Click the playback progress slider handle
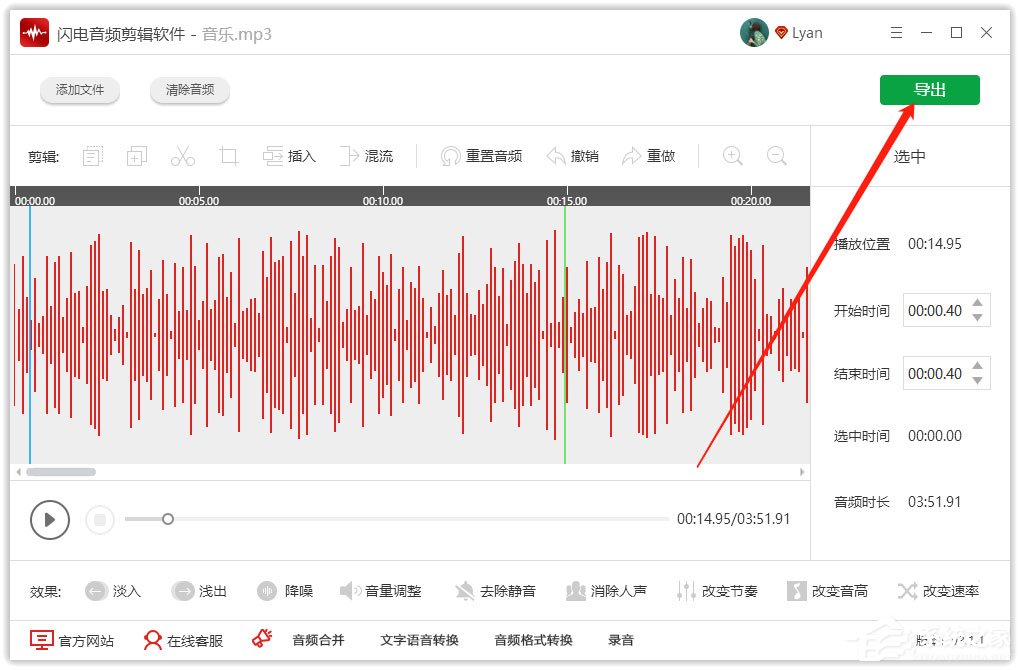Screen dimensions: 1020x670 tap(168, 519)
